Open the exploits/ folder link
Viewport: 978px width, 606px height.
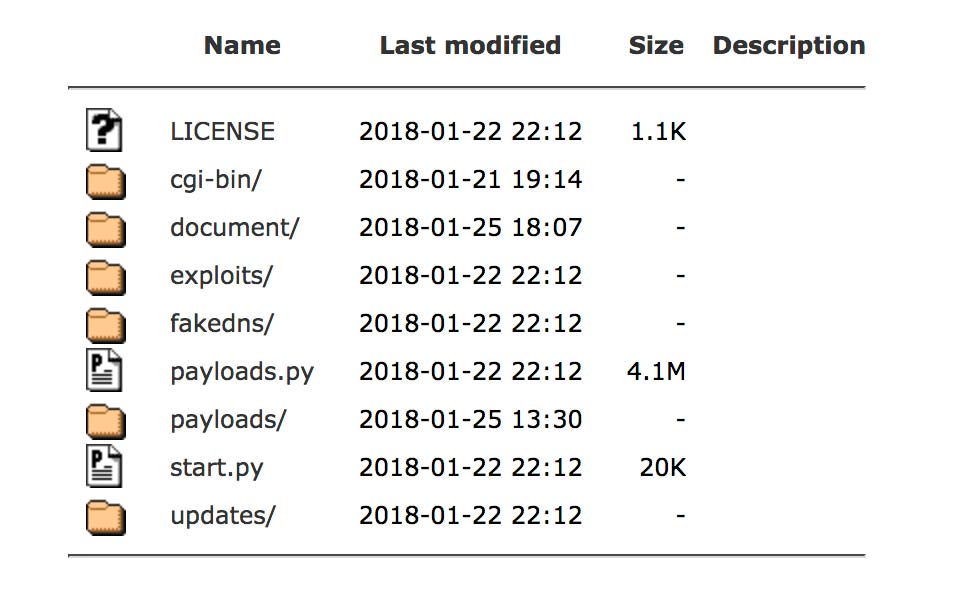[222, 276]
